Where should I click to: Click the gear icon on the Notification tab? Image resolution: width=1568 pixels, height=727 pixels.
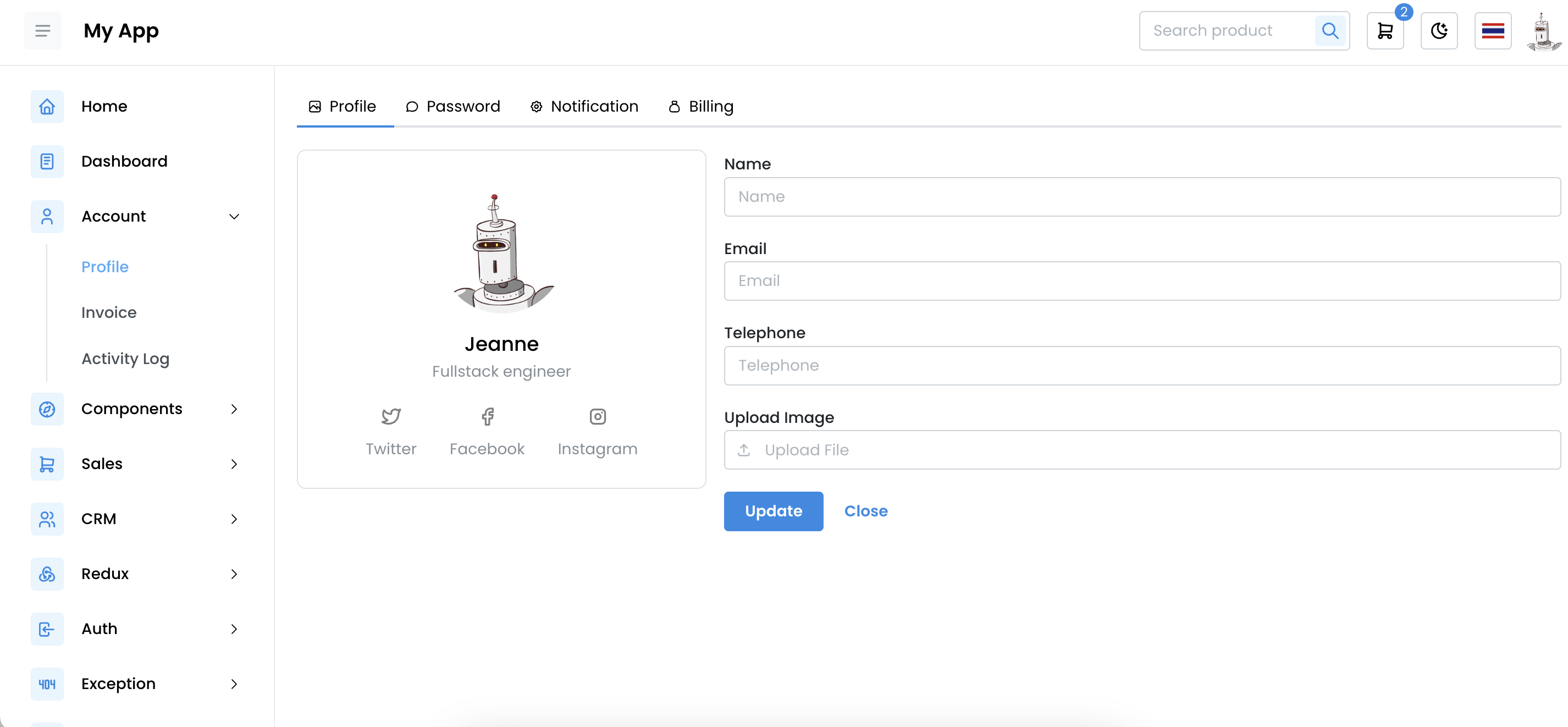pos(536,107)
